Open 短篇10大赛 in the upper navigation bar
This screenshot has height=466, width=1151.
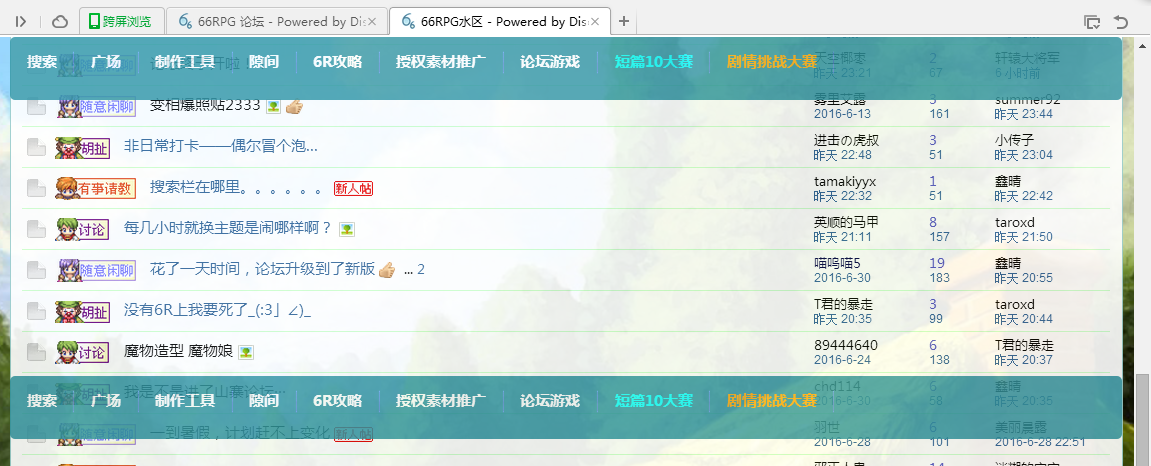click(654, 62)
